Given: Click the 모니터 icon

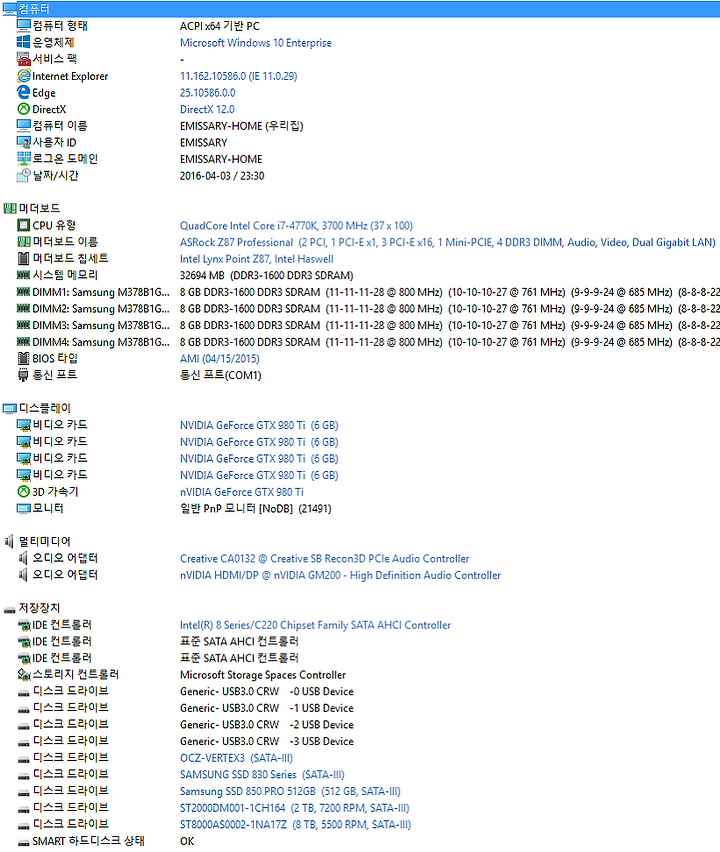Looking at the screenshot, I should pyautogui.click(x=23, y=509).
